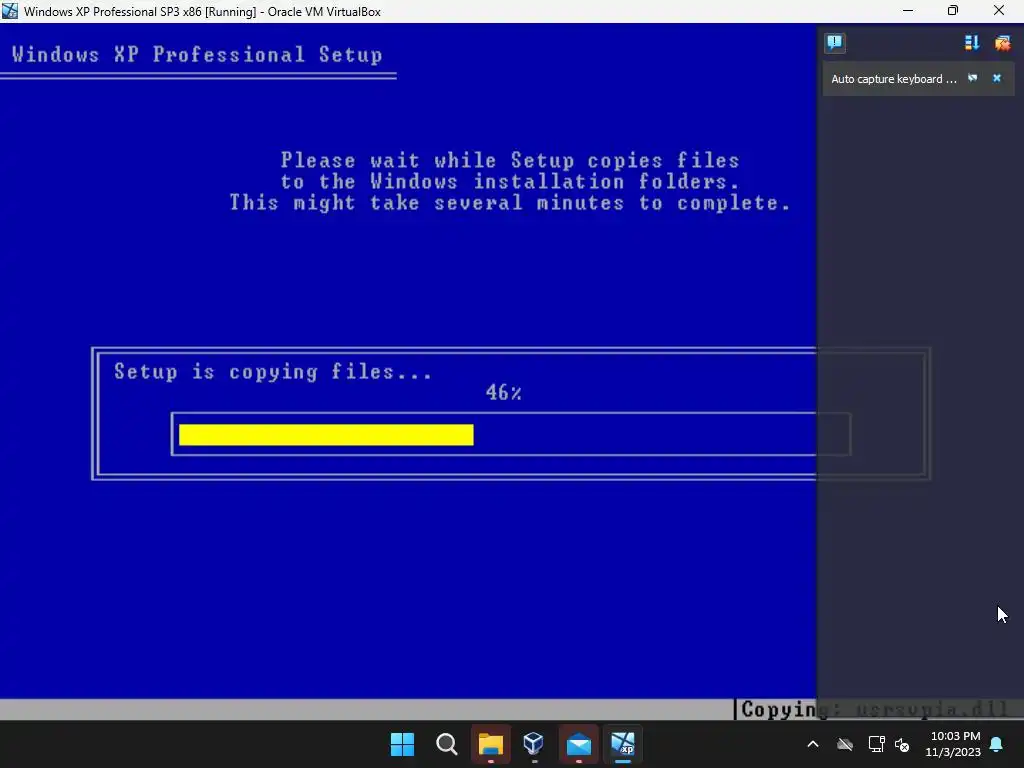Click the 'Please wait while Setup copies files' line
The height and width of the screenshot is (768, 1024).
pos(510,161)
